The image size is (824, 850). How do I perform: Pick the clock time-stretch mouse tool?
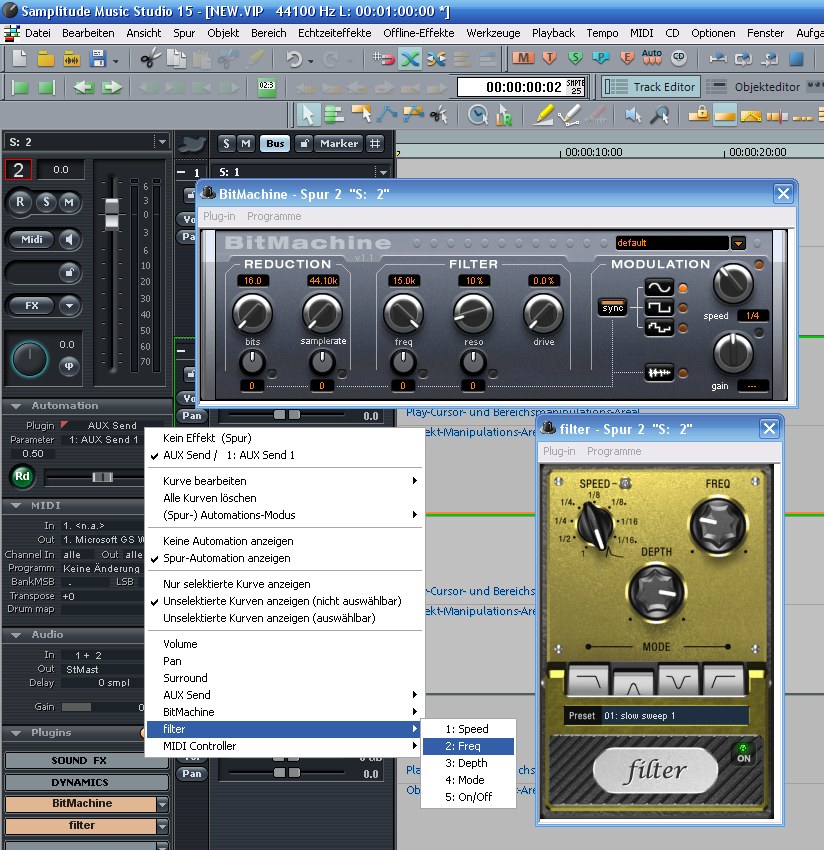(477, 114)
